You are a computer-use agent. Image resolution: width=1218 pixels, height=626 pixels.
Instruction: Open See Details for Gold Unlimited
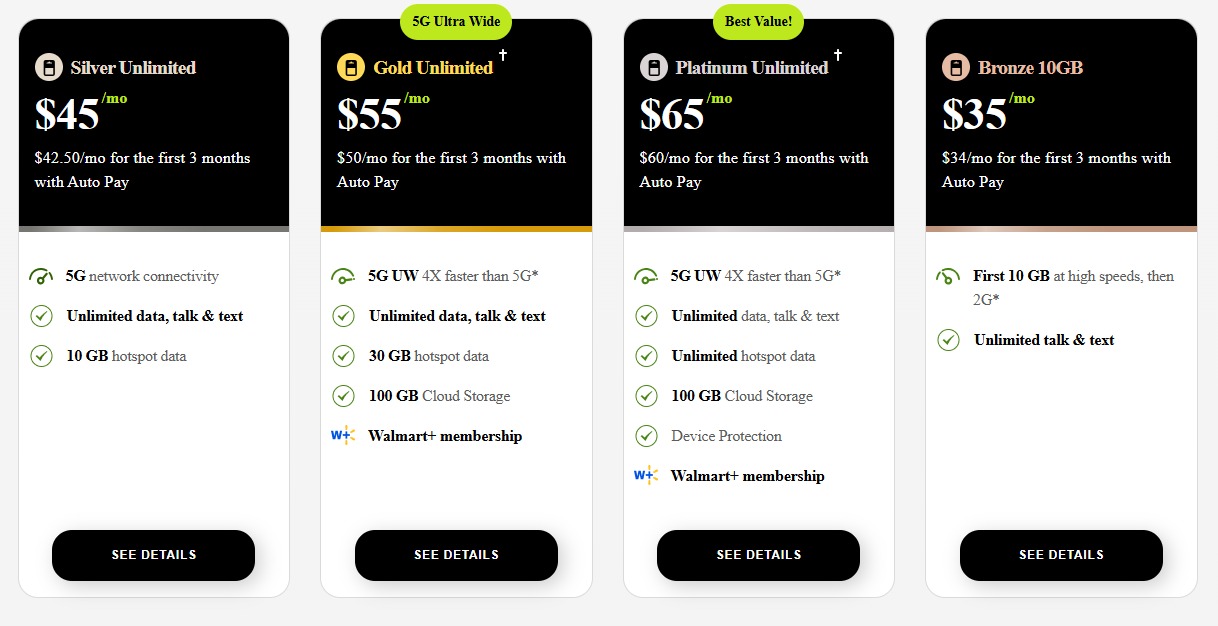pyautogui.click(x=456, y=555)
